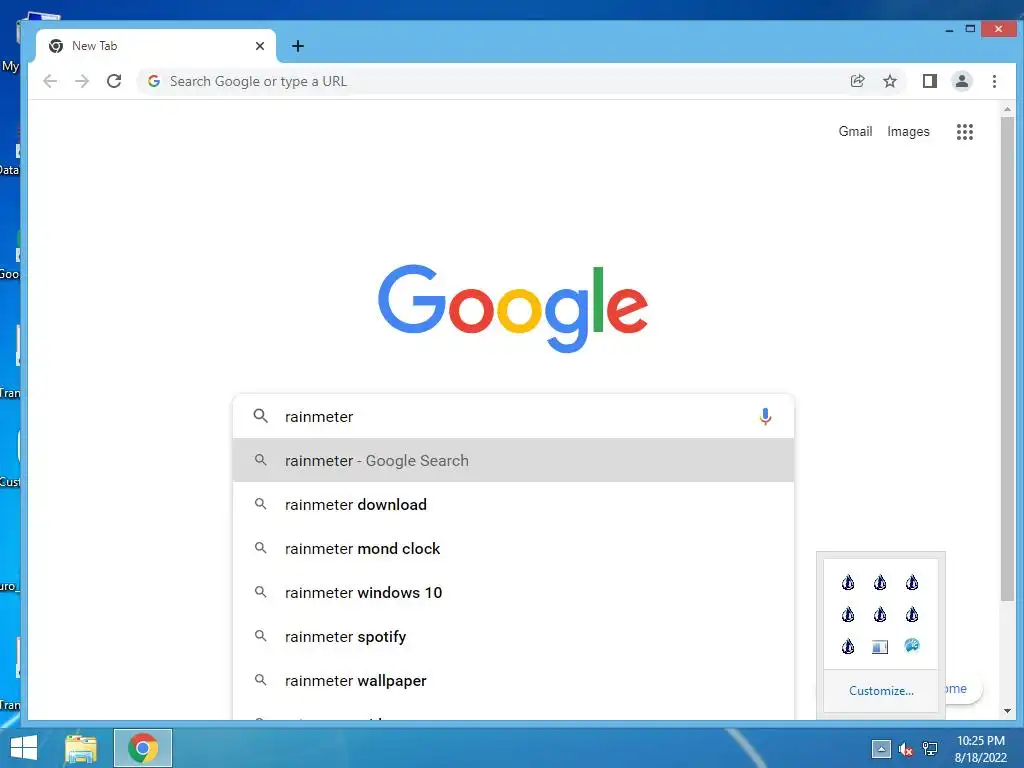Screen dimensions: 1024x768
Task: Open the network tray icon
Action: (930, 749)
